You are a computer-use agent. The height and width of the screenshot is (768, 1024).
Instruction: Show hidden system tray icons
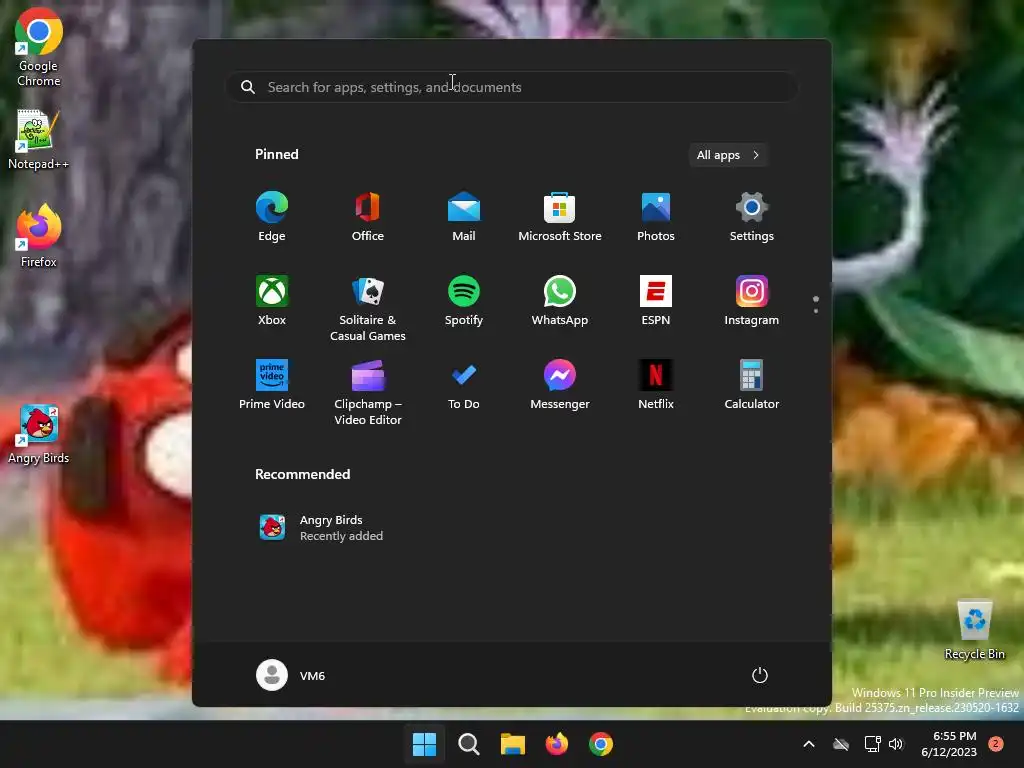click(x=808, y=744)
